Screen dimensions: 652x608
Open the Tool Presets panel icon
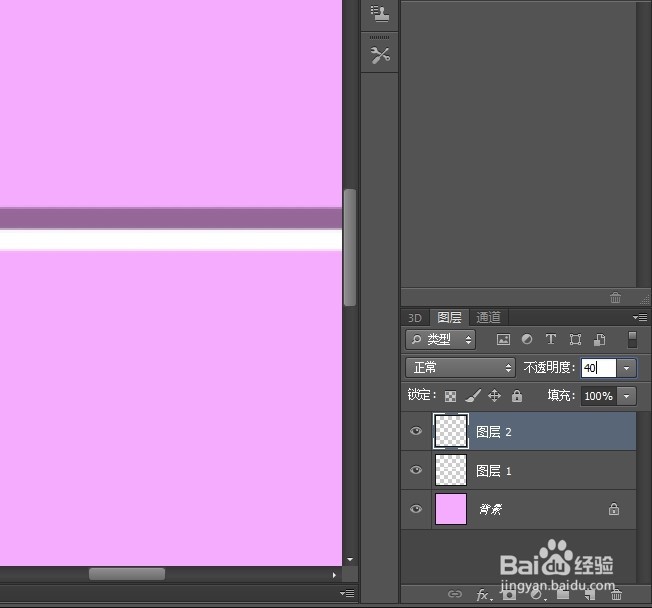[x=380, y=55]
